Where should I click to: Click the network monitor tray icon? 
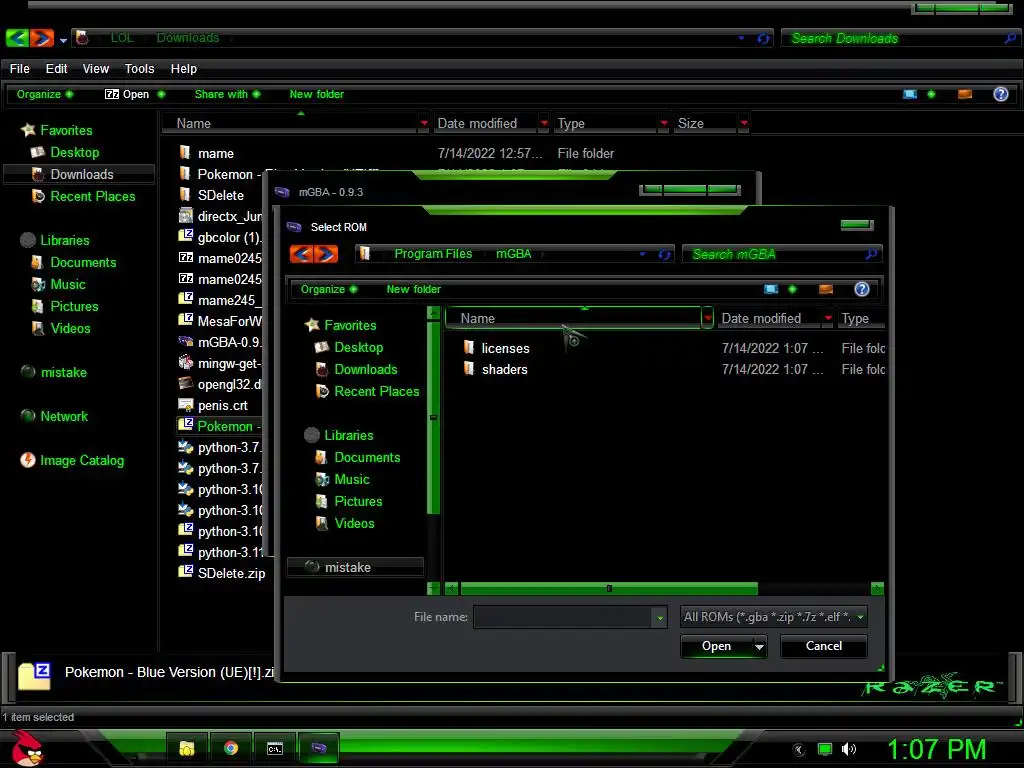click(825, 749)
